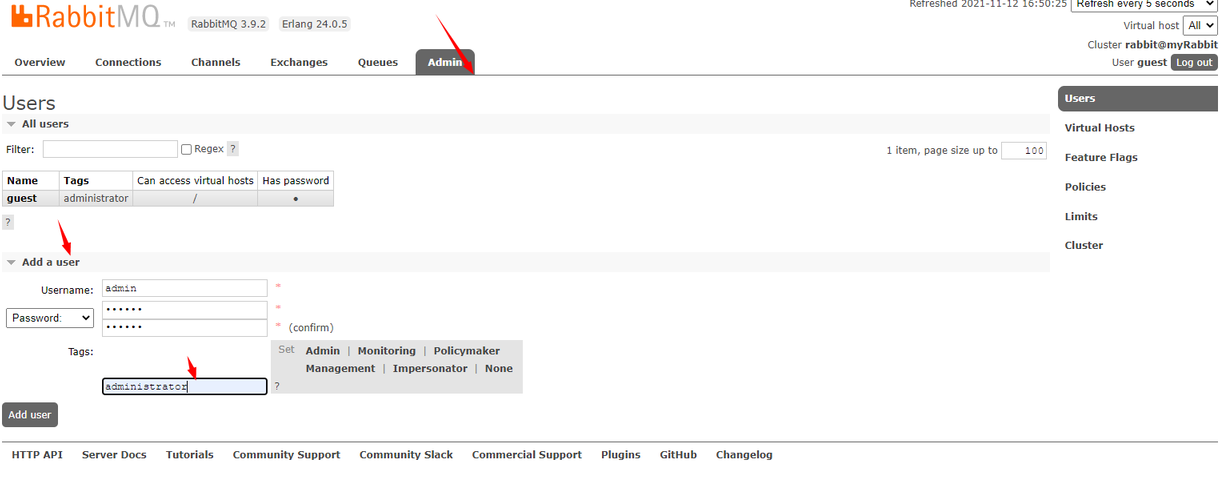Click the Tags text field
The image size is (1228, 502).
click(185, 386)
